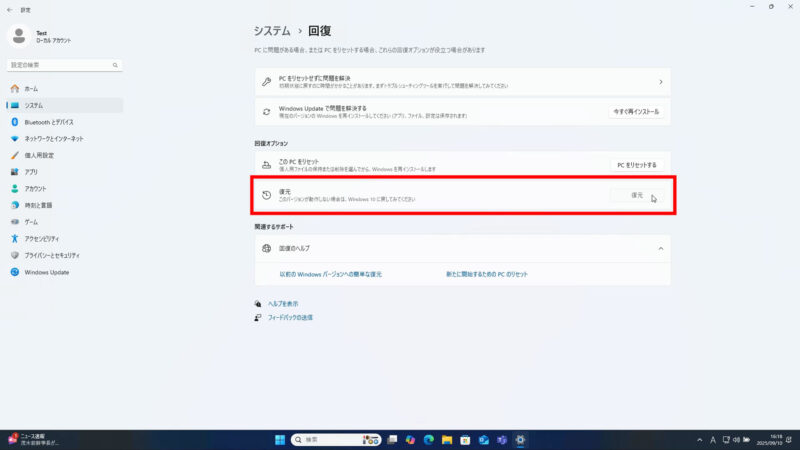Screen dimensions: 800x450
Task: Open ホーム in the settings sidebar
Action: (x=31, y=88)
